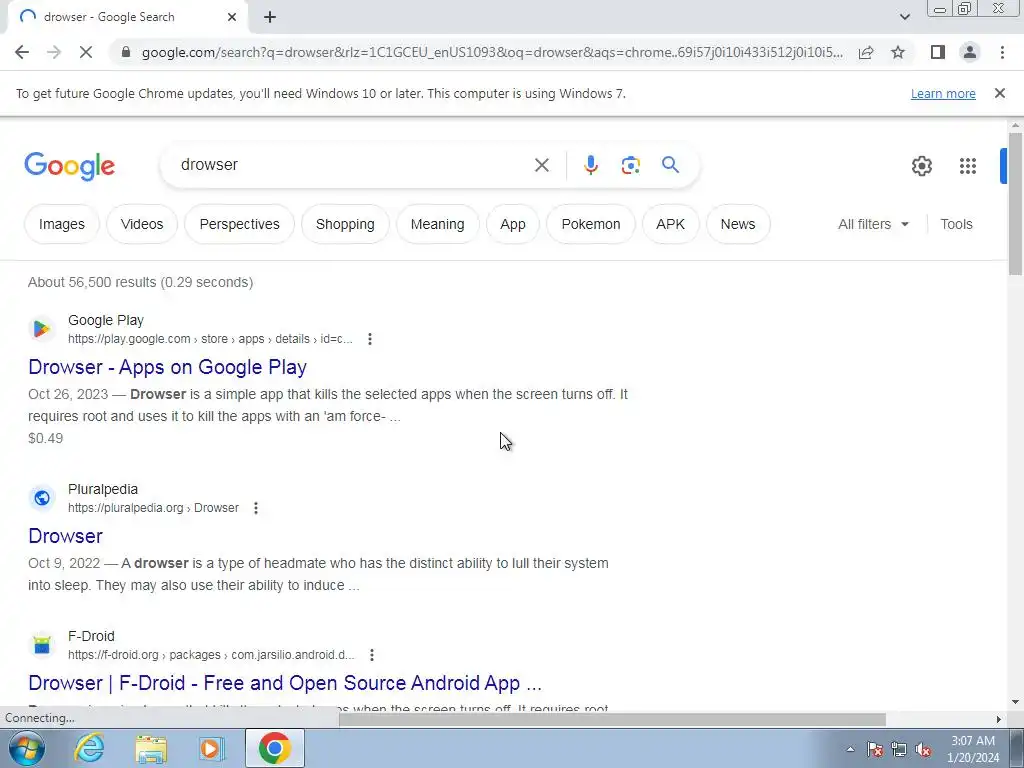
Task: Open more options for F-Droid result
Action: pos(372,655)
